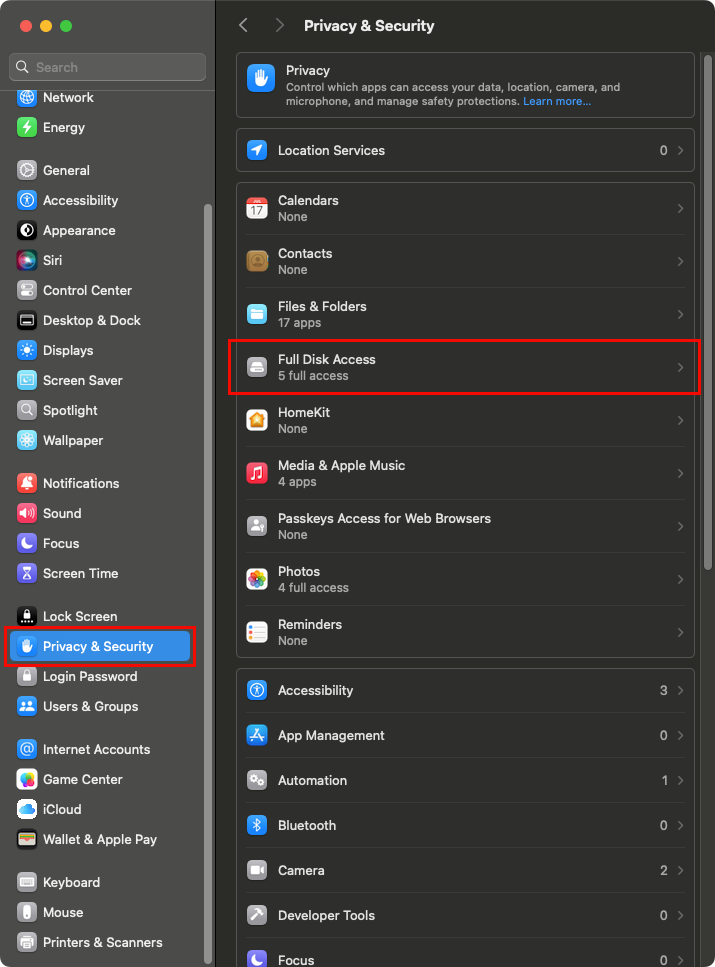Click the Learn more link
This screenshot has height=967, width=715.
coord(556,101)
